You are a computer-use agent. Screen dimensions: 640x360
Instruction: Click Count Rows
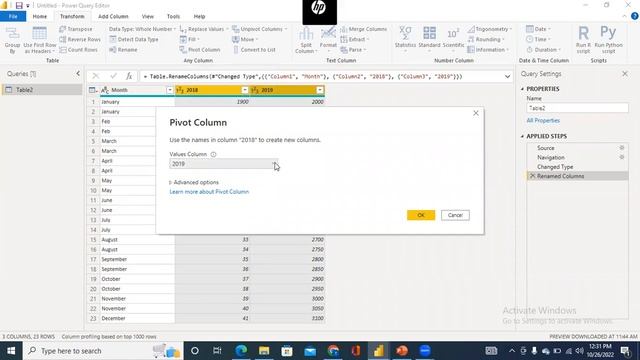pyautogui.click(x=78, y=49)
